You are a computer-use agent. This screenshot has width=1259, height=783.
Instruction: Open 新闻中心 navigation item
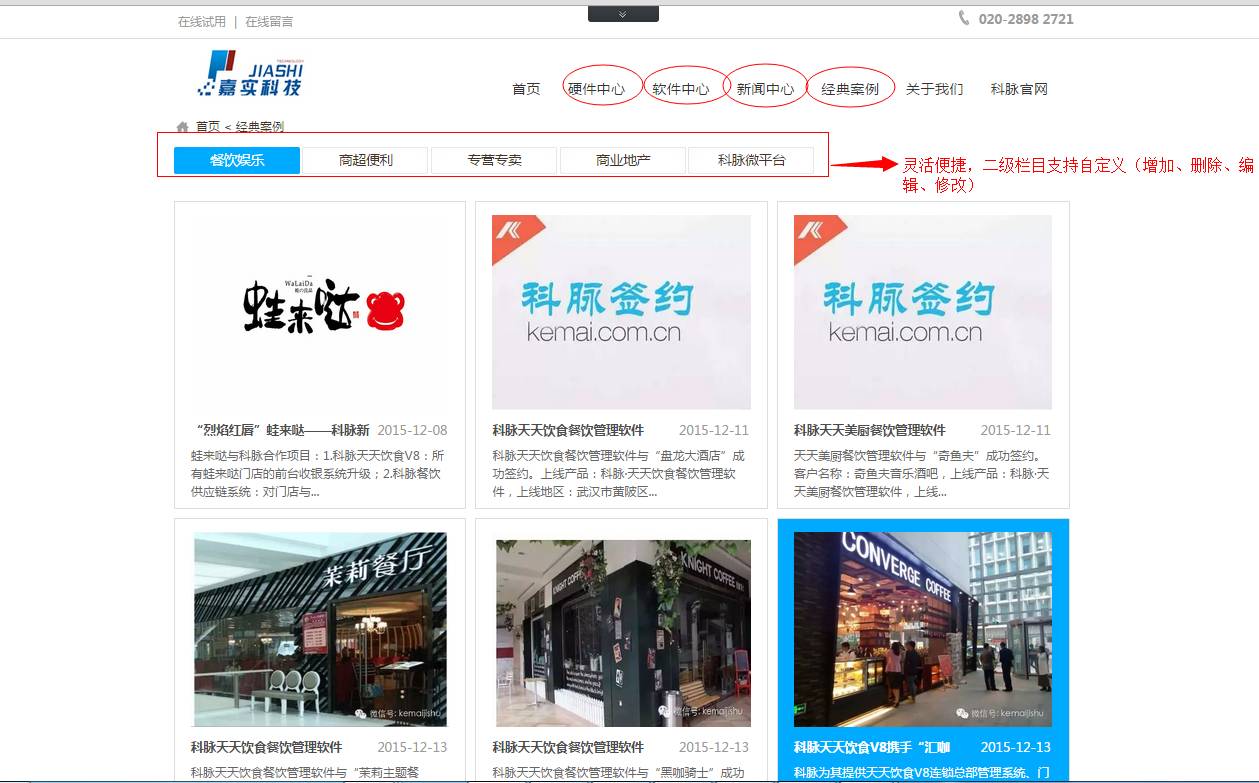pos(765,89)
